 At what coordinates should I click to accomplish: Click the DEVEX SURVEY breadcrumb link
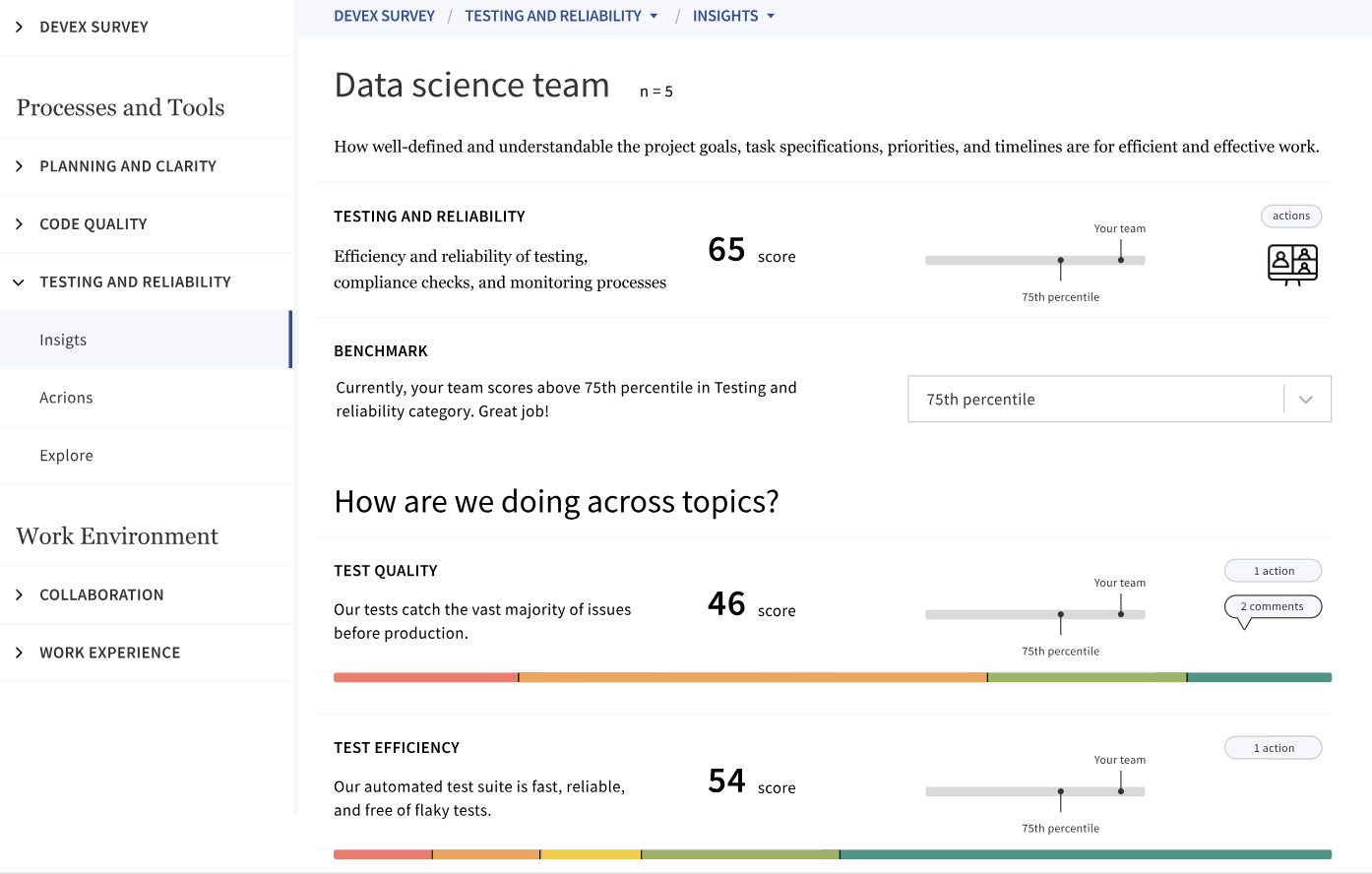click(384, 17)
